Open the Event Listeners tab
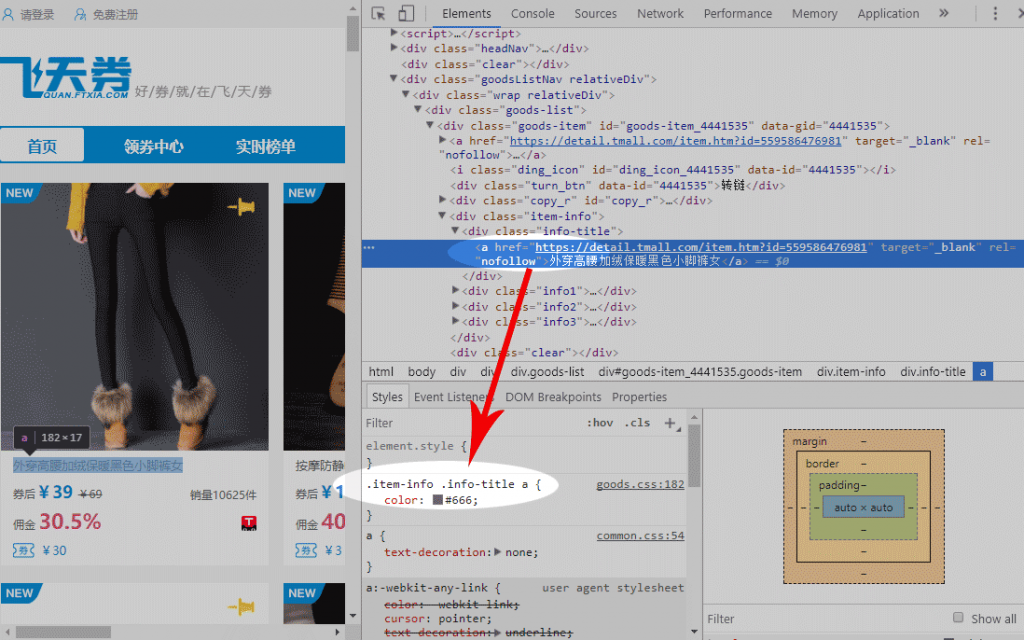1024x640 pixels. coord(454,397)
